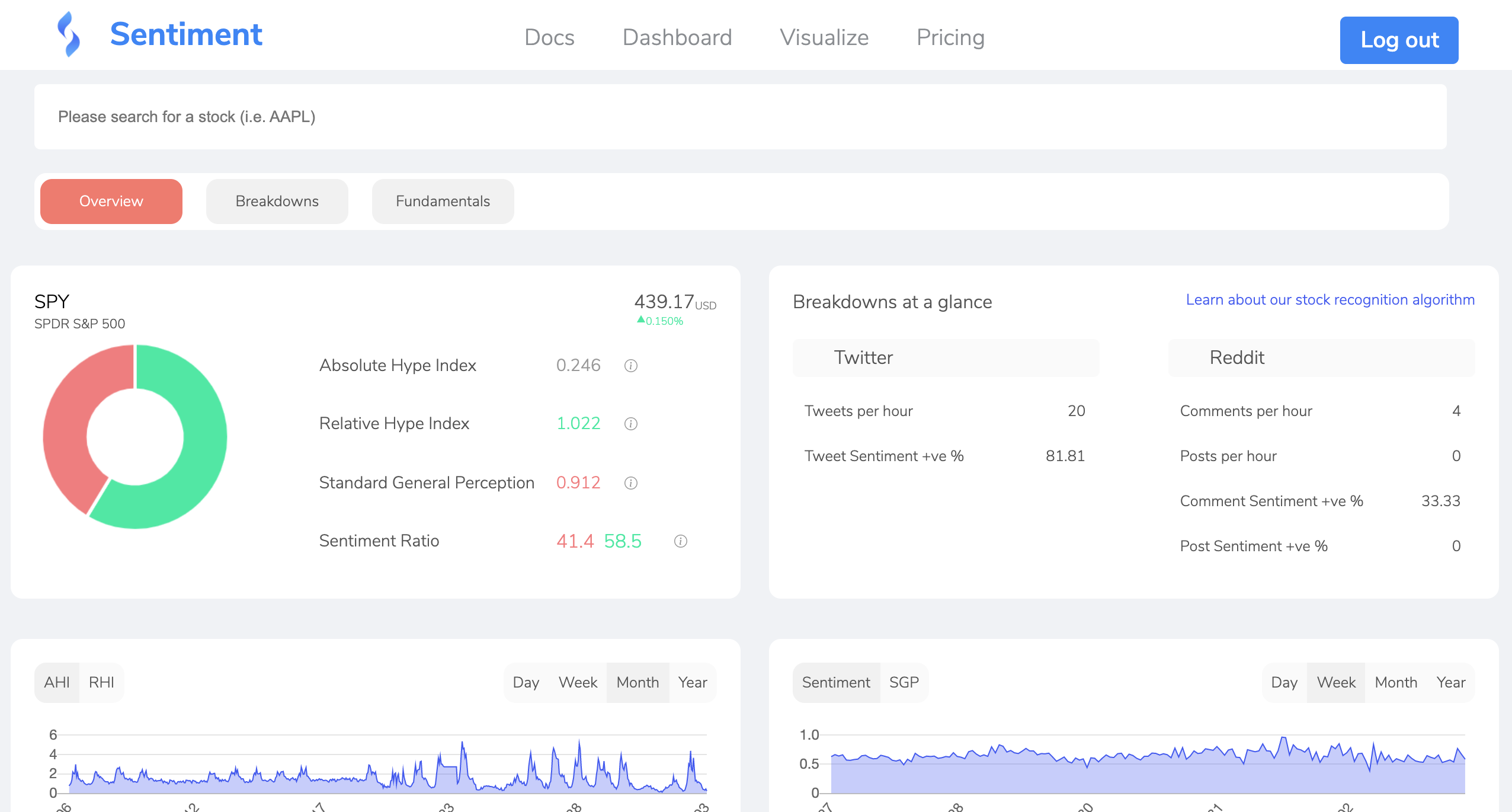Set sentiment chart range to Month
This screenshot has height=812, width=1512.
(1395, 682)
